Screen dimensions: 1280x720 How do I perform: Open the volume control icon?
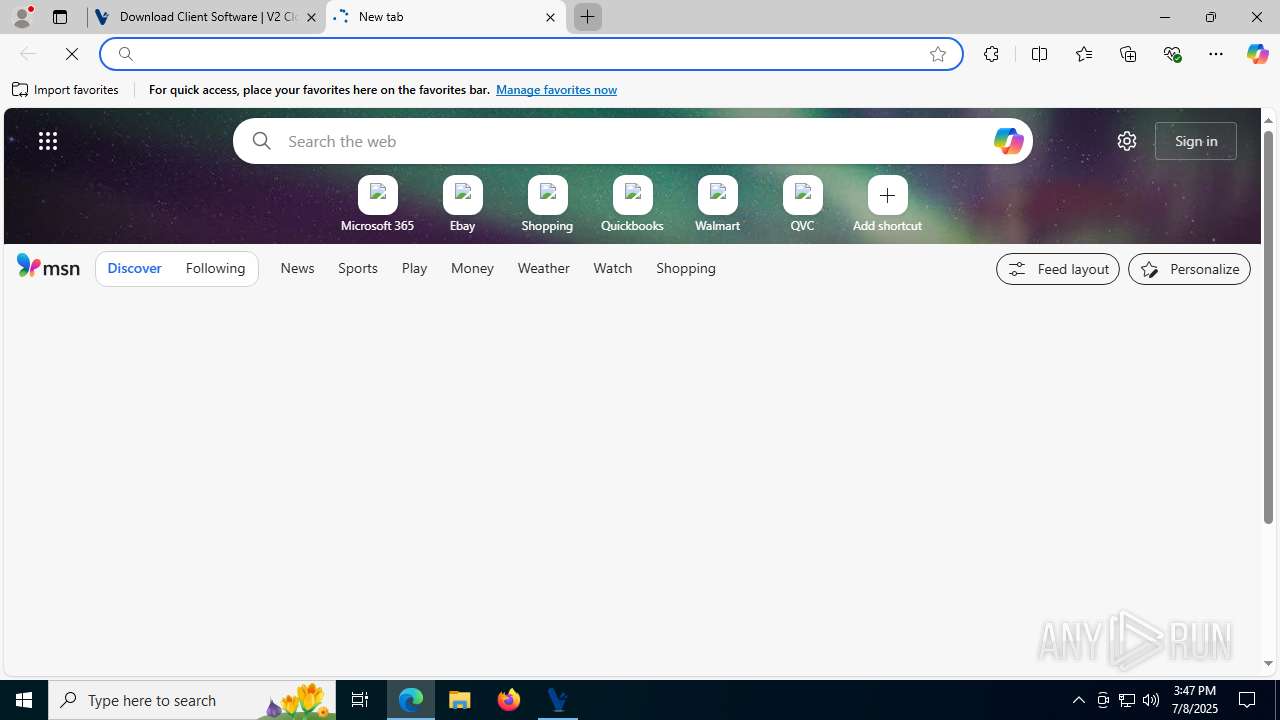(1151, 700)
